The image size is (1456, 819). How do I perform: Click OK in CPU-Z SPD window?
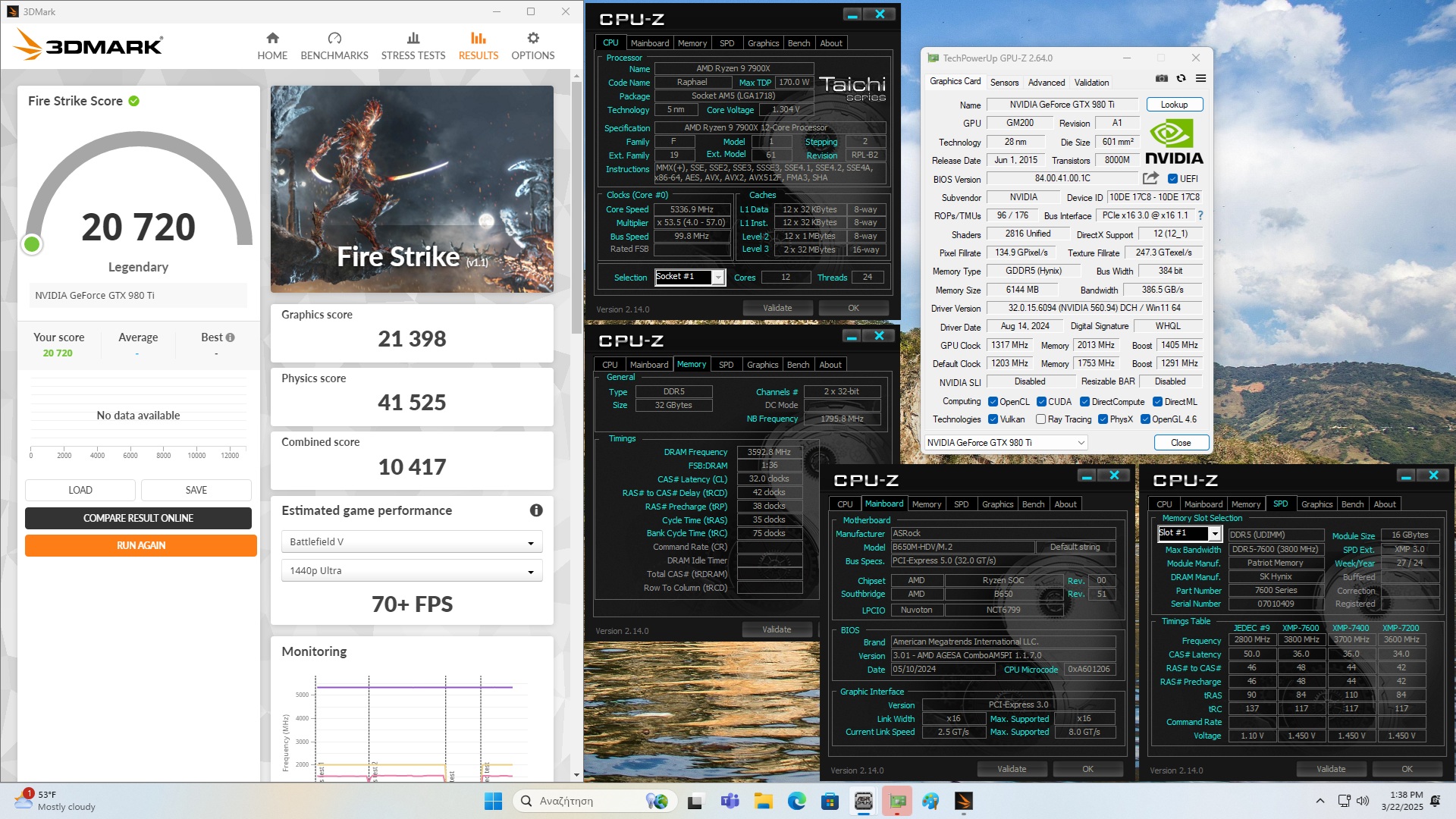[1407, 769]
